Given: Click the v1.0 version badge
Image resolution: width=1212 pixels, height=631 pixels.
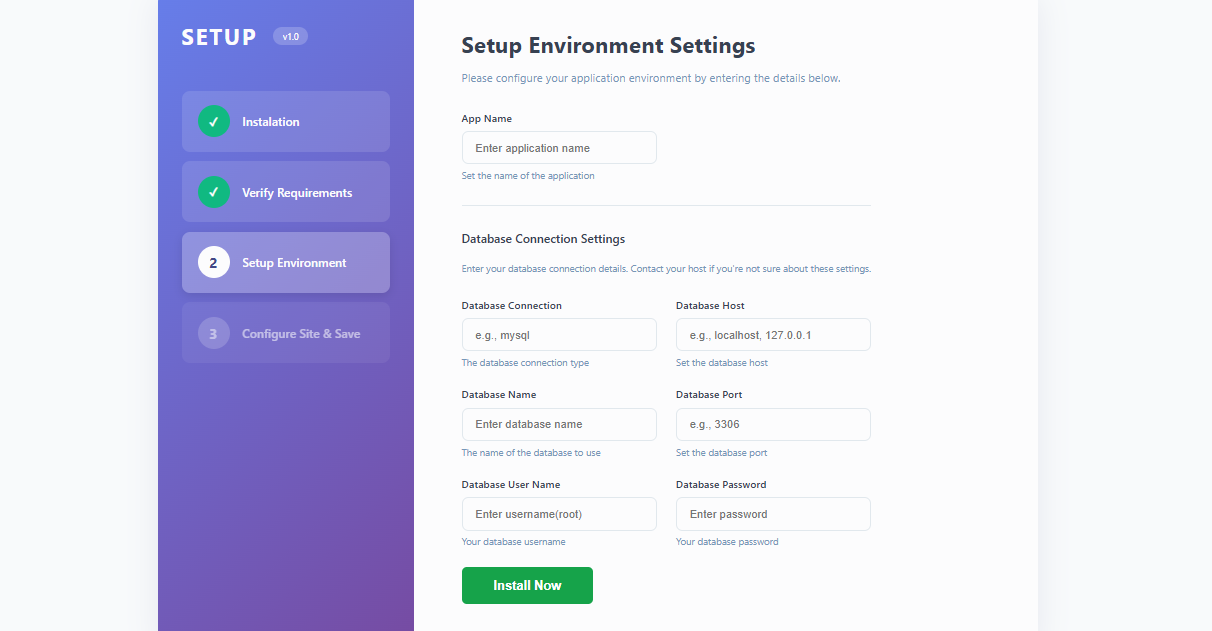Looking at the screenshot, I should pos(289,36).
